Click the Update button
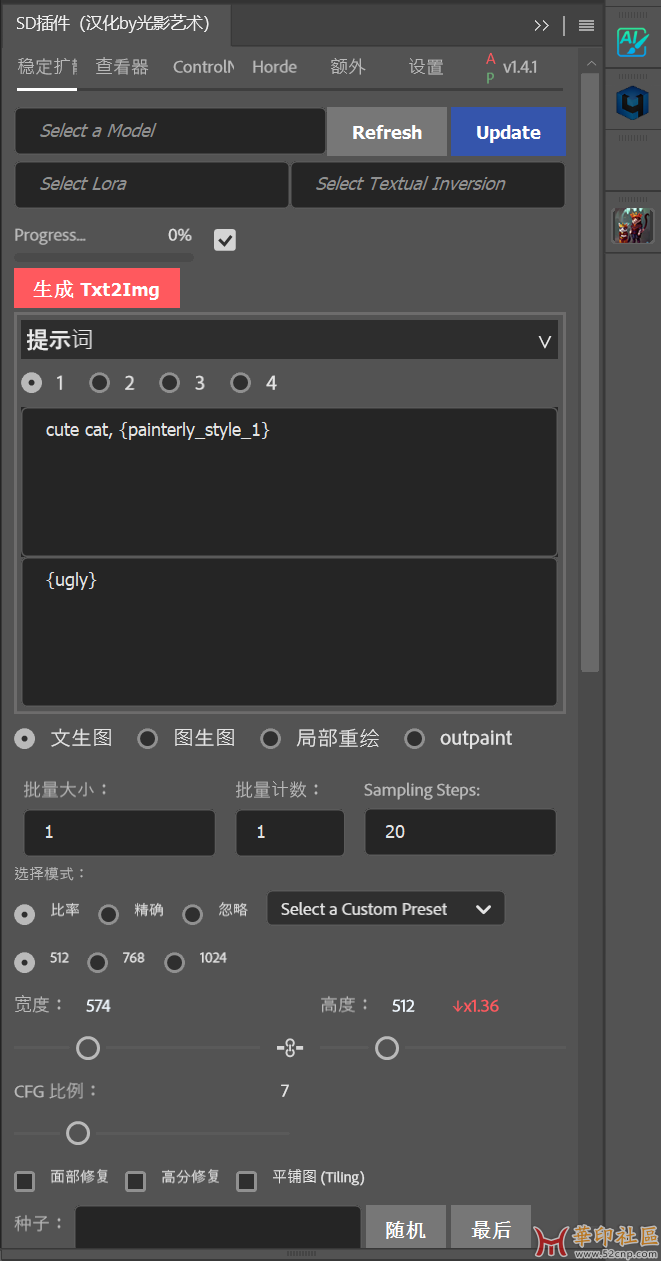This screenshot has width=661, height=1261. click(x=508, y=132)
